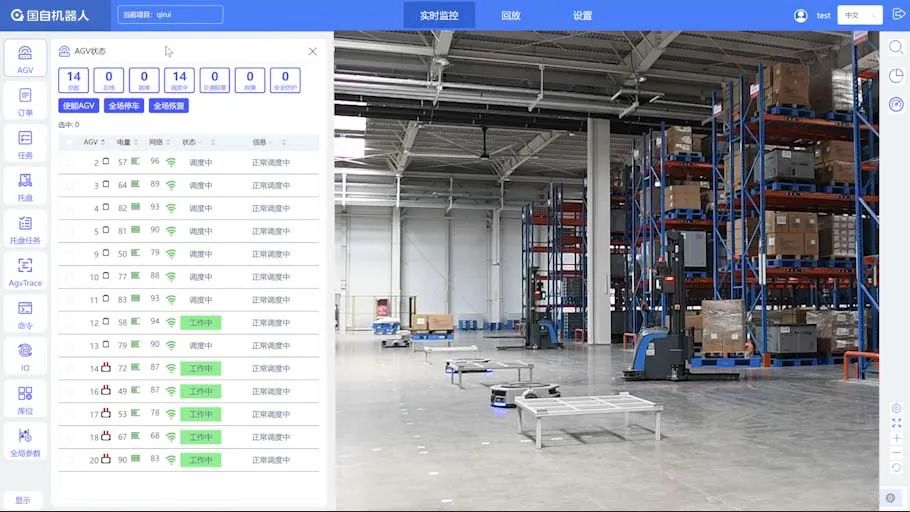This screenshot has width=910, height=512.
Task: Open the 任务 (Tasks) sidebar panel
Action: (25, 143)
